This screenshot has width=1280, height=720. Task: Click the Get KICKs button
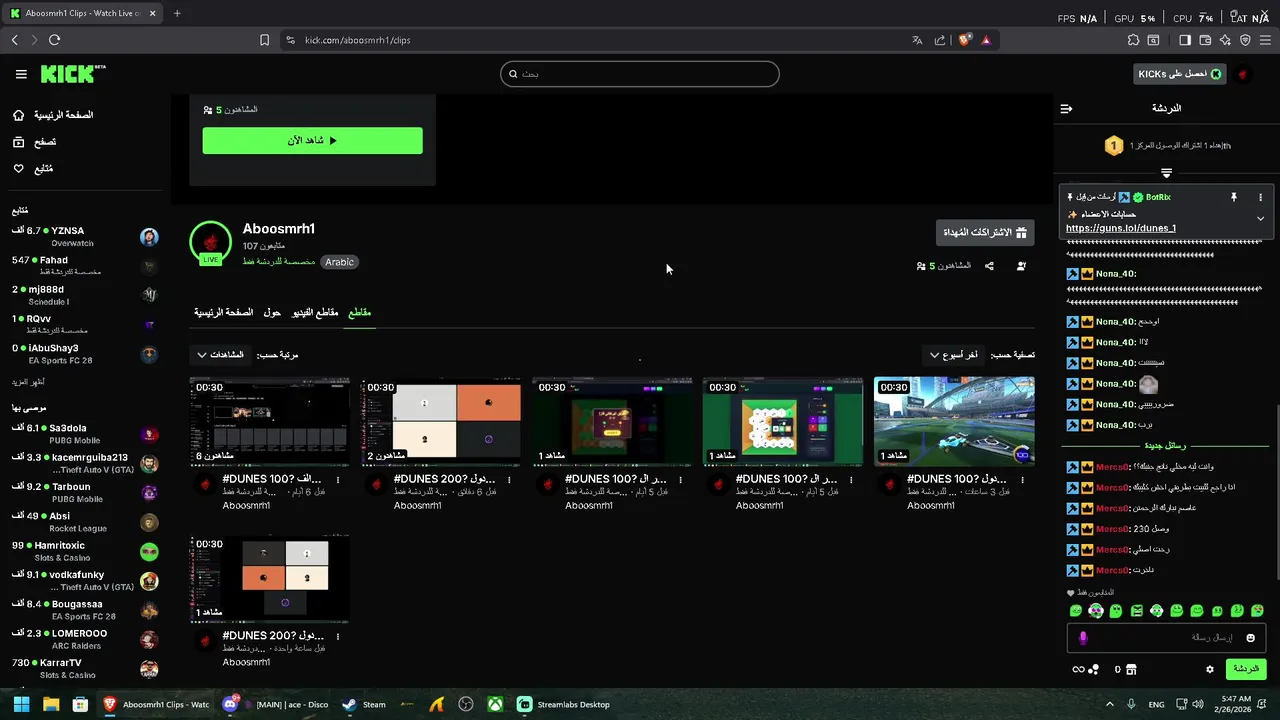coord(1180,74)
